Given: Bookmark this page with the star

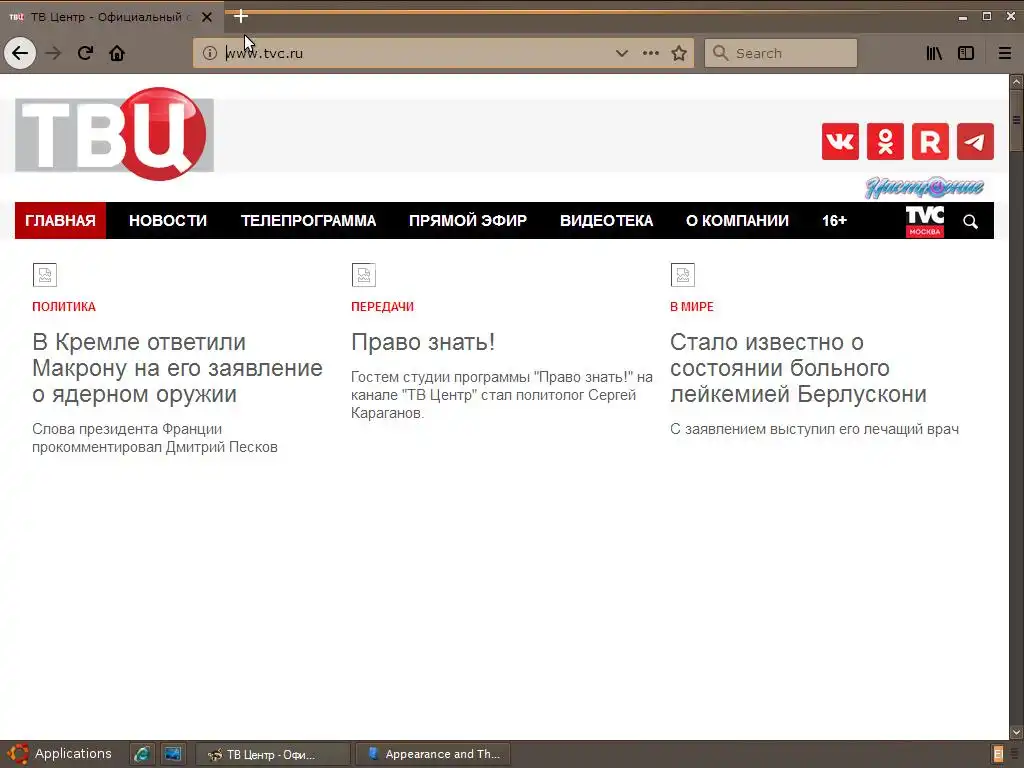Looking at the screenshot, I should click(679, 53).
